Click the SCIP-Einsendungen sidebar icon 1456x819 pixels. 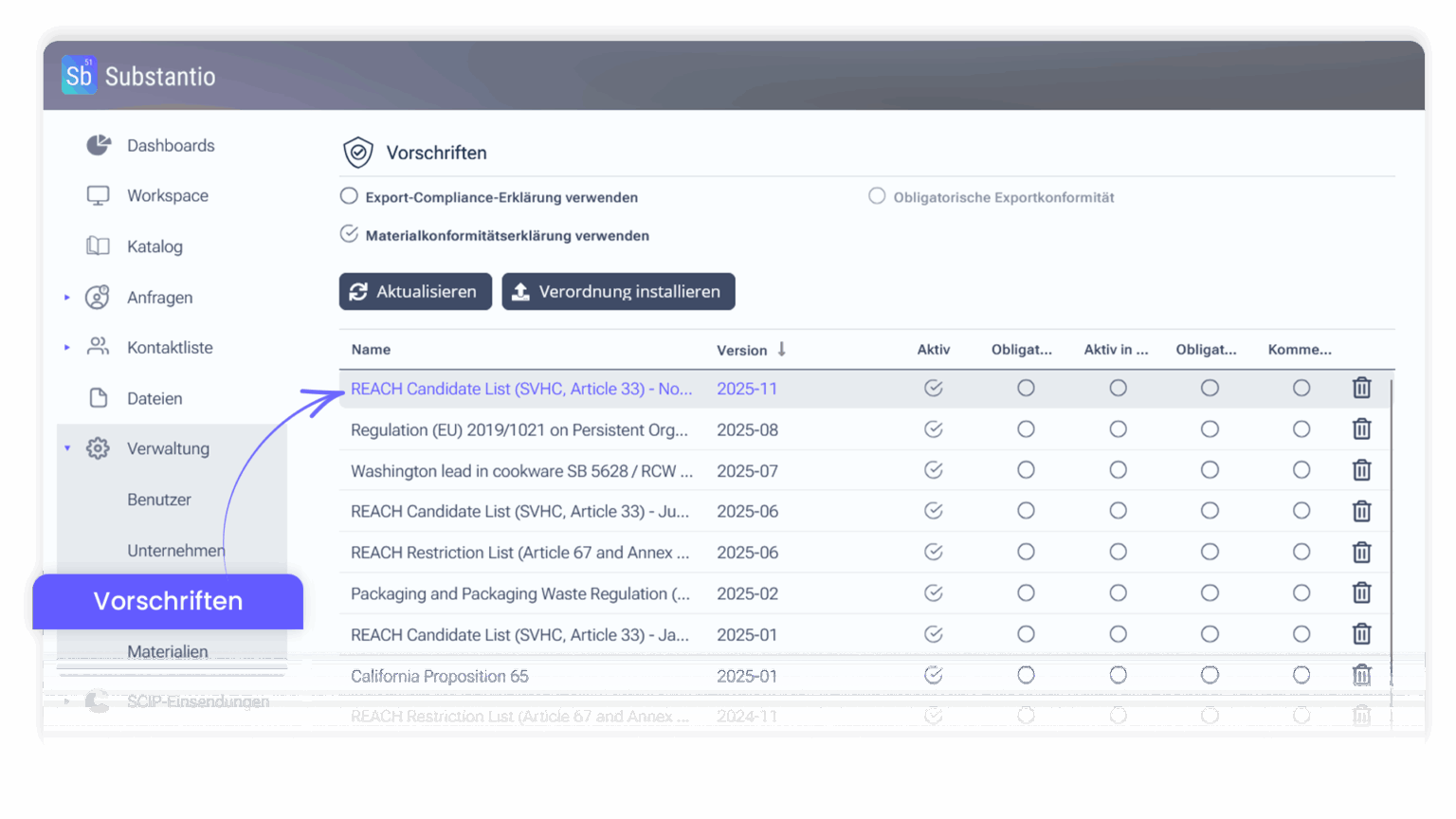click(x=98, y=701)
